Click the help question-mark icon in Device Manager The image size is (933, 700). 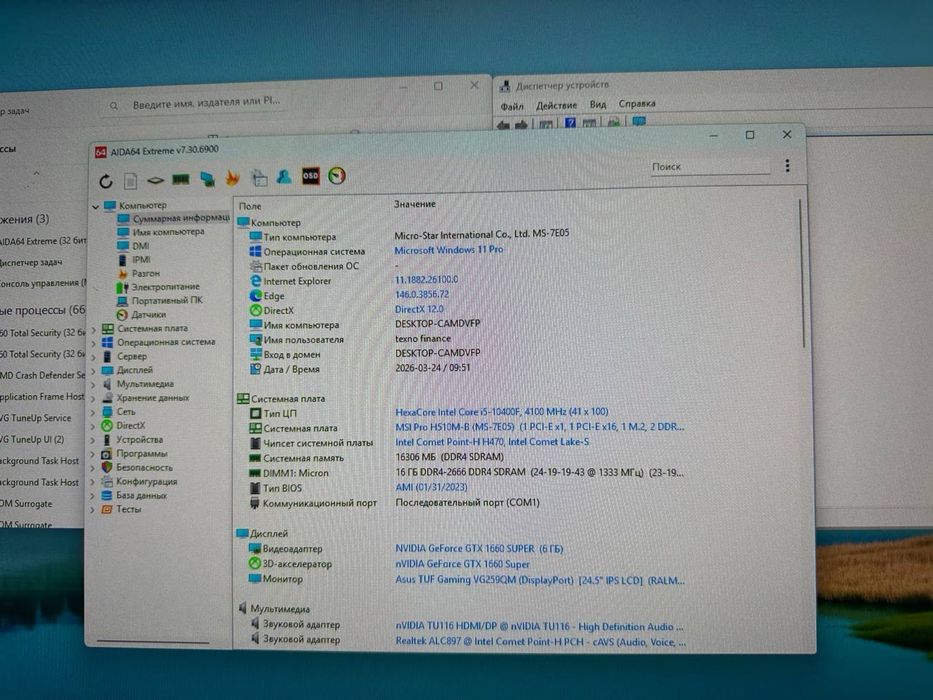coord(569,123)
